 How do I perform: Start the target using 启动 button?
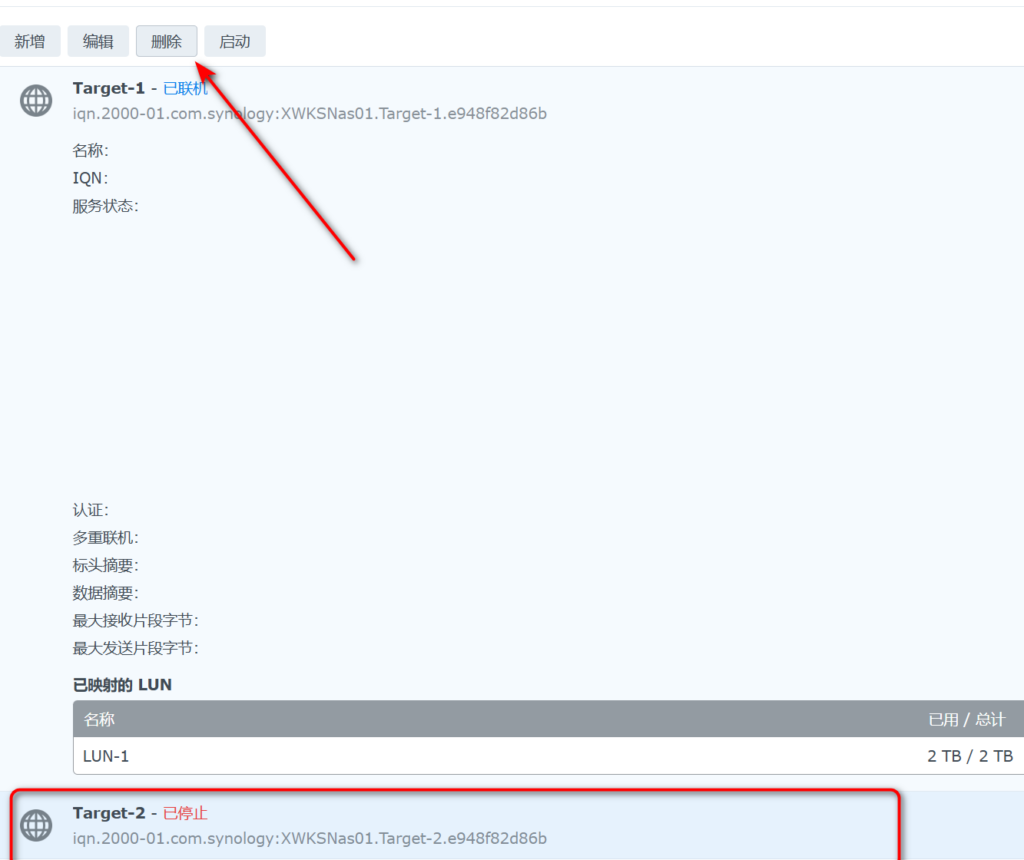coord(234,42)
